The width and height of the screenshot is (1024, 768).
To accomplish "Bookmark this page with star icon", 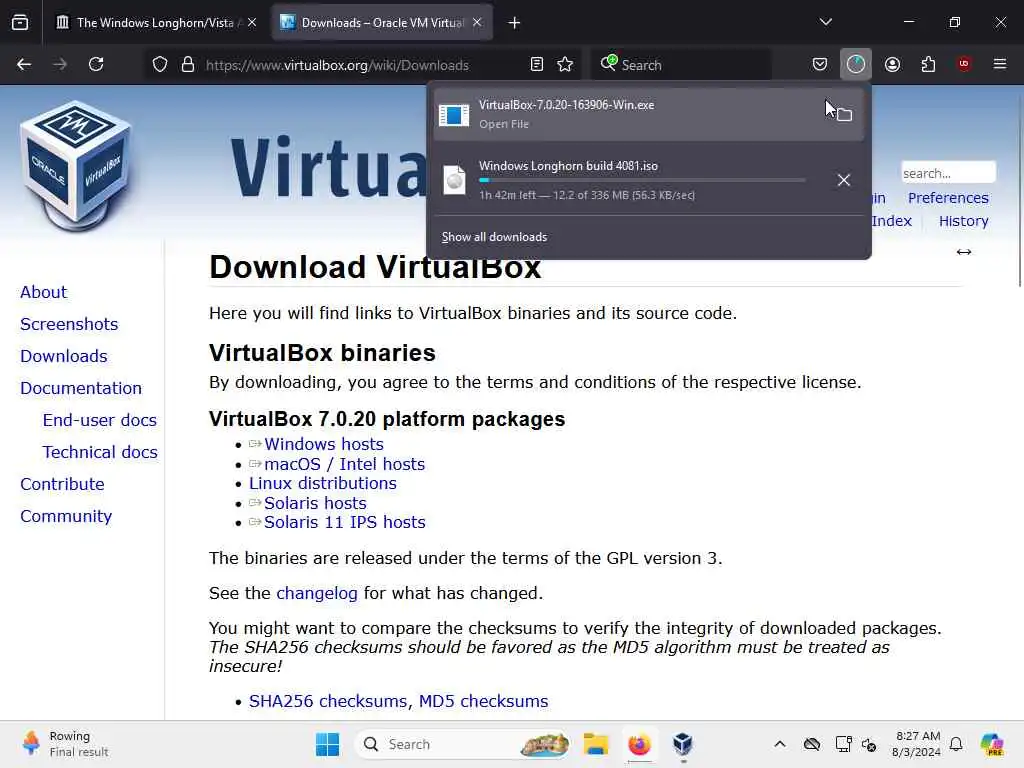I will point(565,65).
